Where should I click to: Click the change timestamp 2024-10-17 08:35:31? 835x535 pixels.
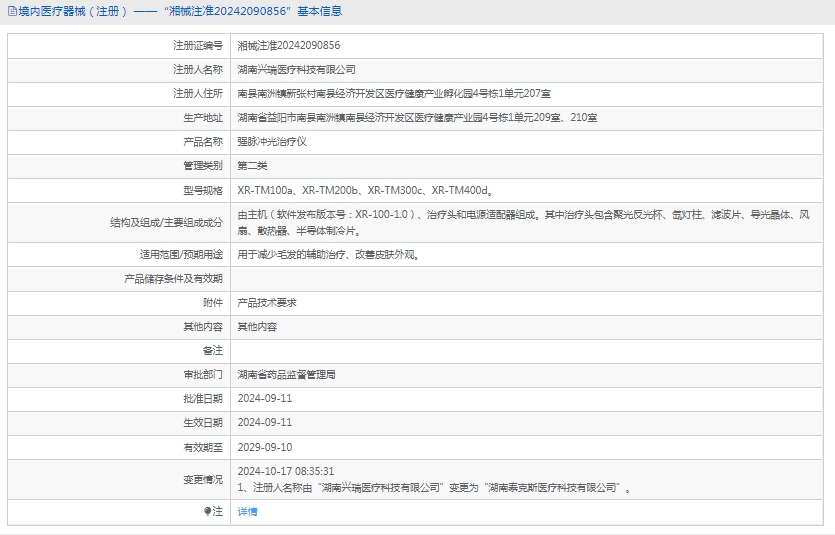[x=286, y=470]
